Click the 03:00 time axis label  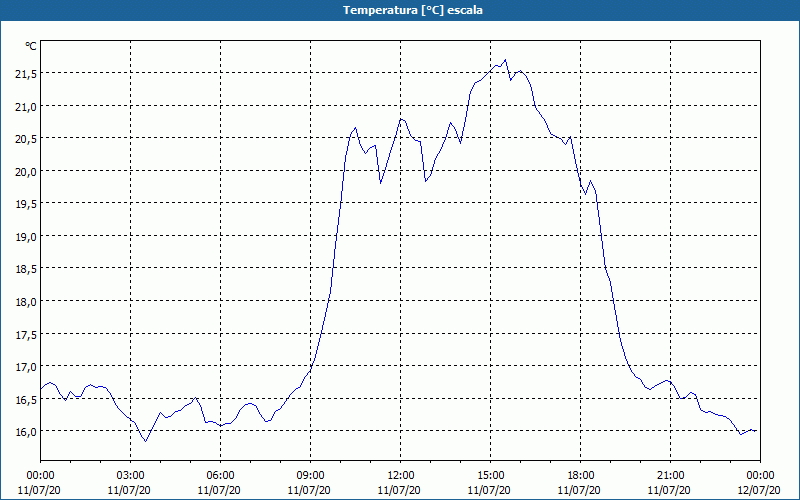(131, 476)
